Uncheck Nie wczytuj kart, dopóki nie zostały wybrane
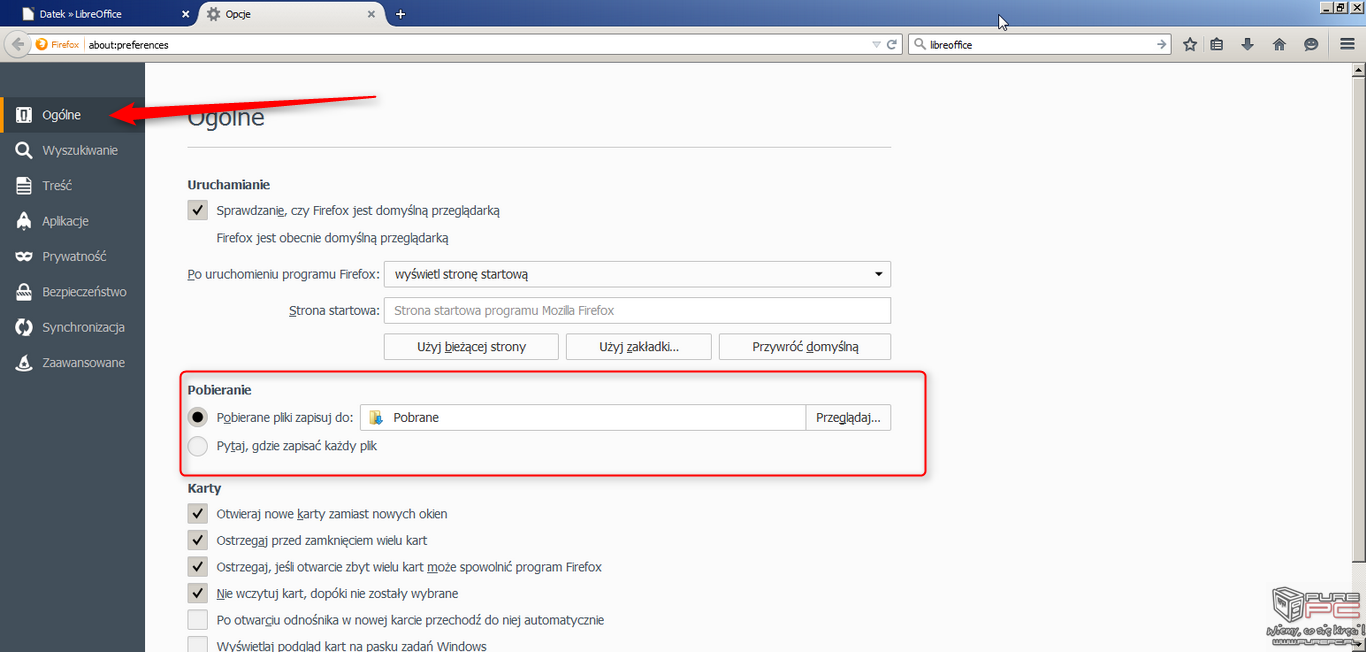The height and width of the screenshot is (652, 1366). tap(198, 594)
